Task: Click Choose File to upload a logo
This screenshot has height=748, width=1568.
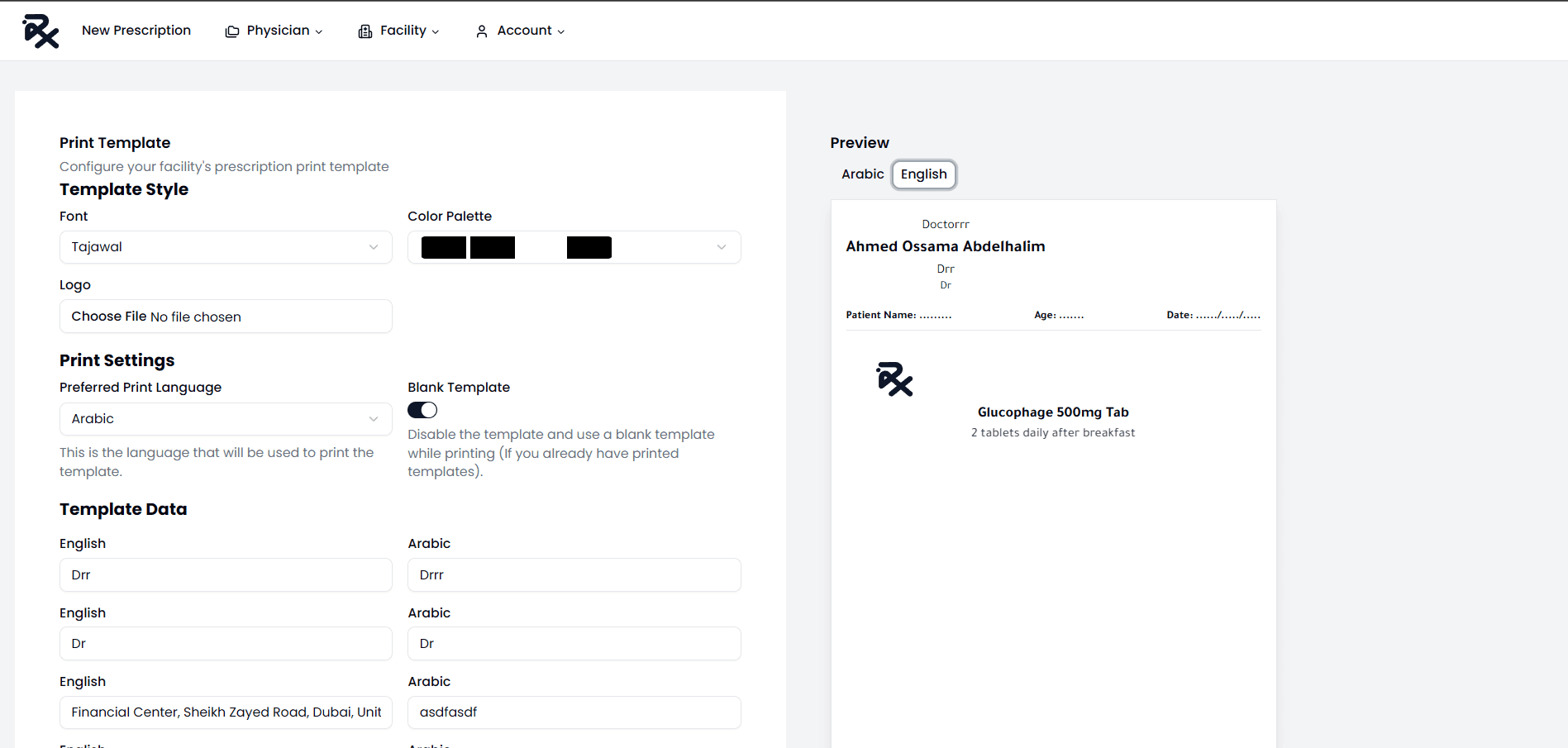Action: (x=108, y=317)
